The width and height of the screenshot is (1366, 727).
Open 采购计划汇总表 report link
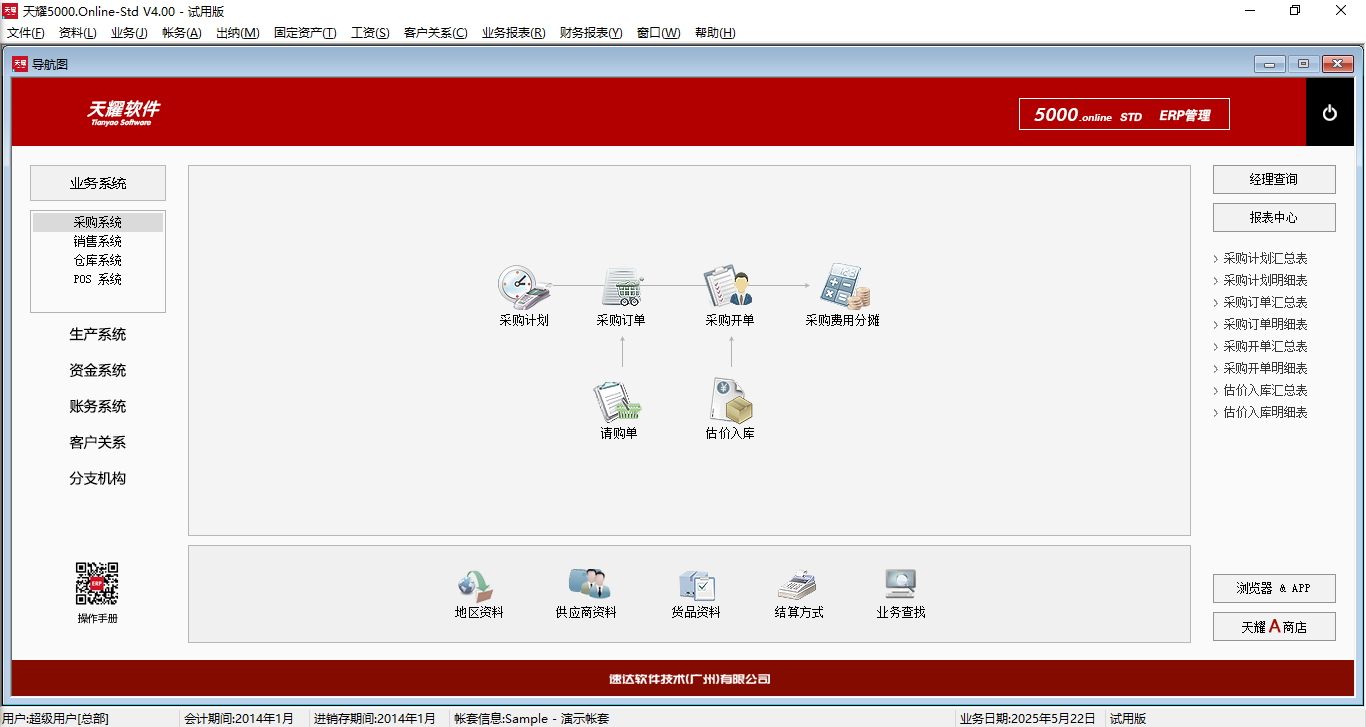coord(1265,258)
